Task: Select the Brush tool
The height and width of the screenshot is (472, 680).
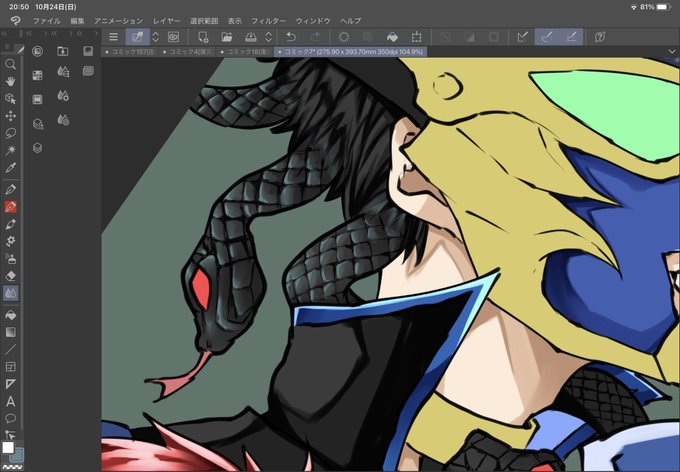Action: click(x=10, y=224)
